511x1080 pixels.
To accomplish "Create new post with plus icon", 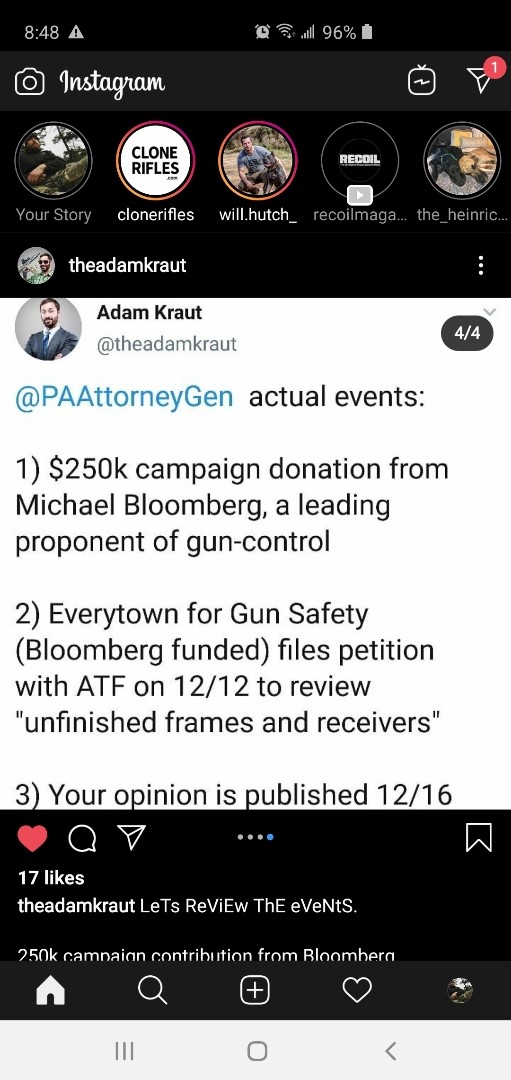I will click(255, 990).
